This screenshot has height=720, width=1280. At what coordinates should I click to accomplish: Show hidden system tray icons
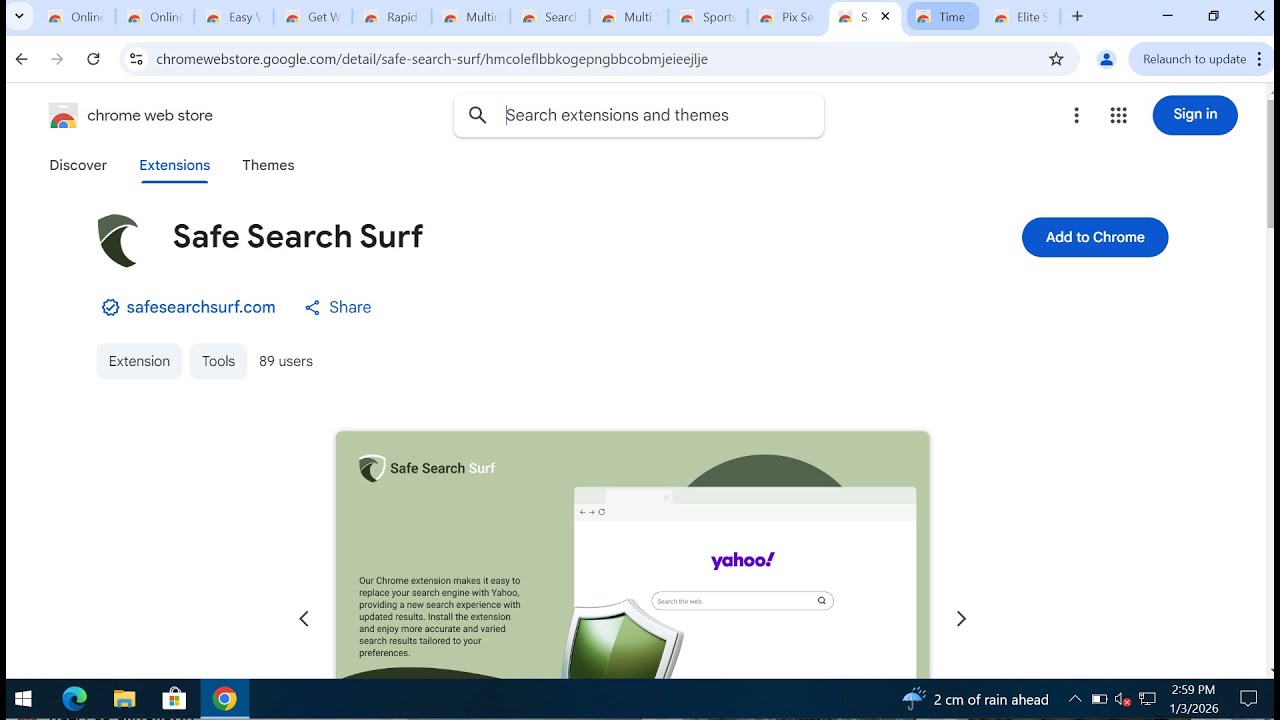(x=1075, y=699)
